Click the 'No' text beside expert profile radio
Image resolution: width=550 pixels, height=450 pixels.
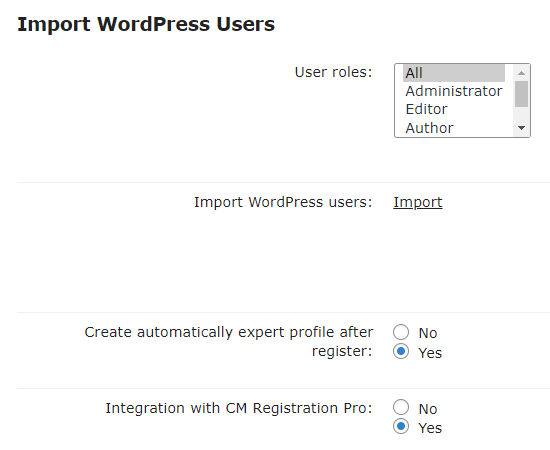[x=428, y=333]
